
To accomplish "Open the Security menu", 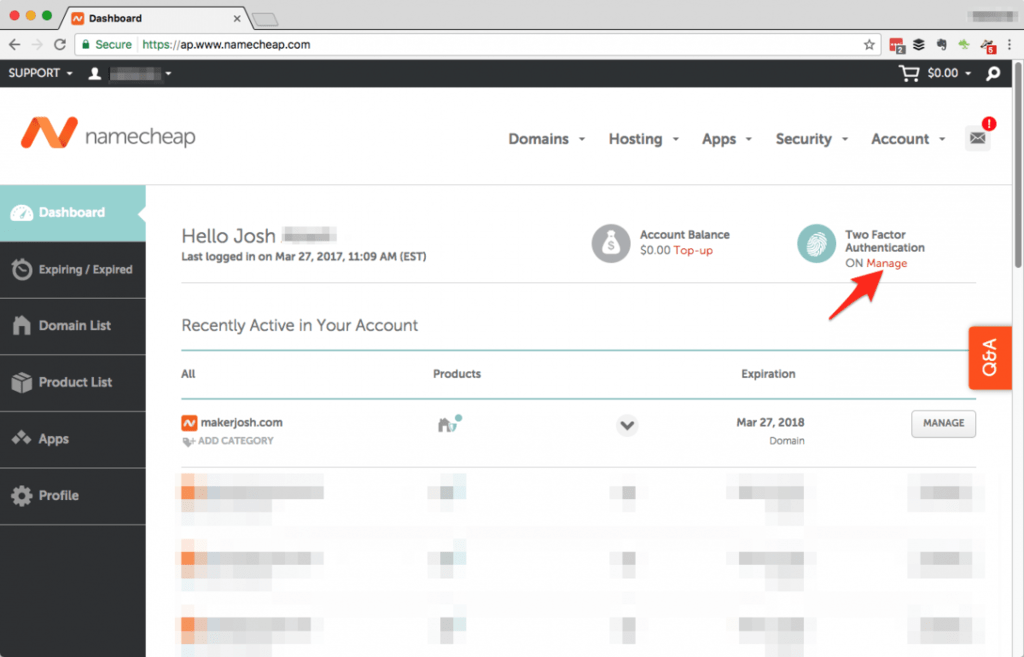I will (812, 139).
